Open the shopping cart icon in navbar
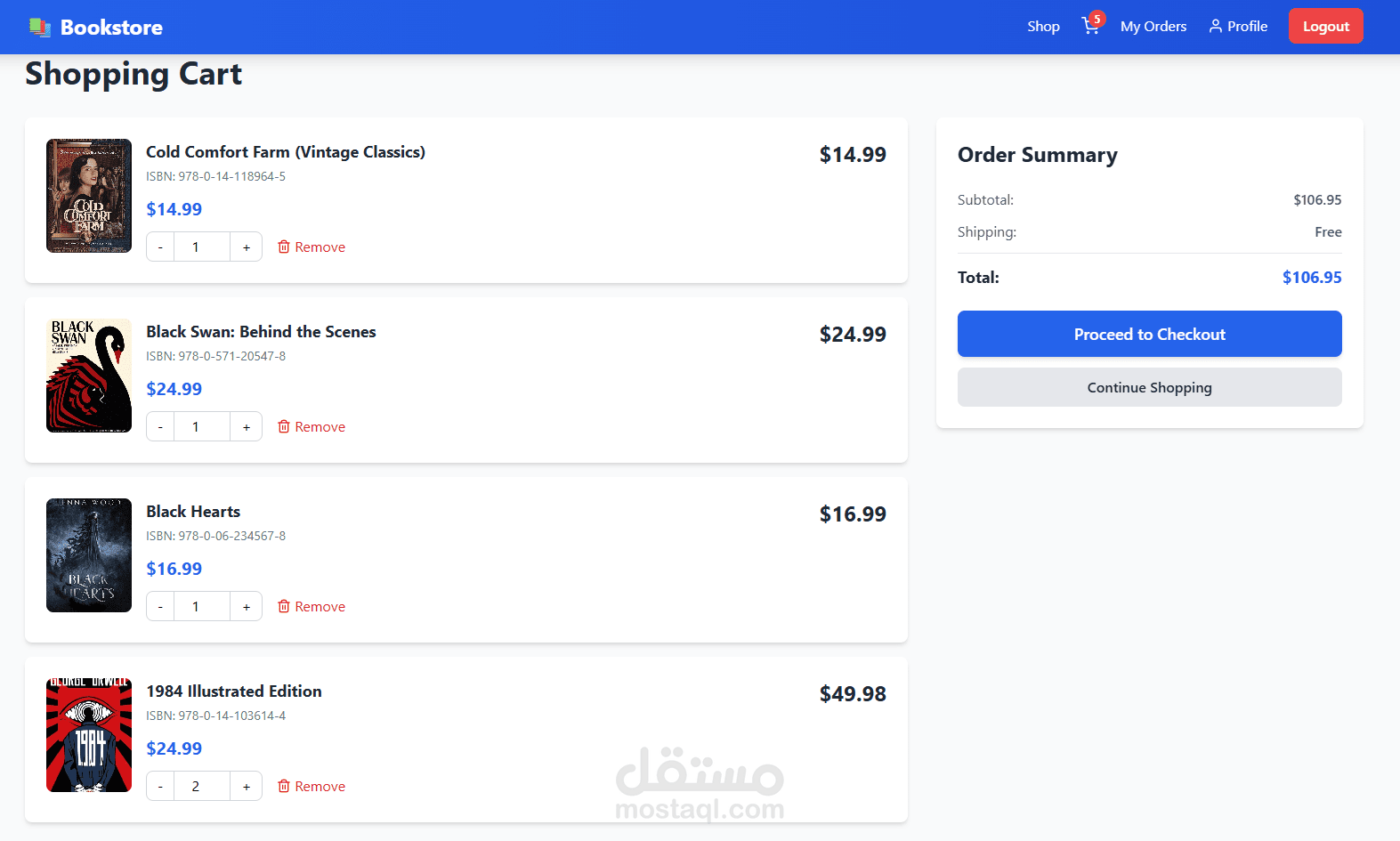This screenshot has height=841, width=1400. (1089, 26)
